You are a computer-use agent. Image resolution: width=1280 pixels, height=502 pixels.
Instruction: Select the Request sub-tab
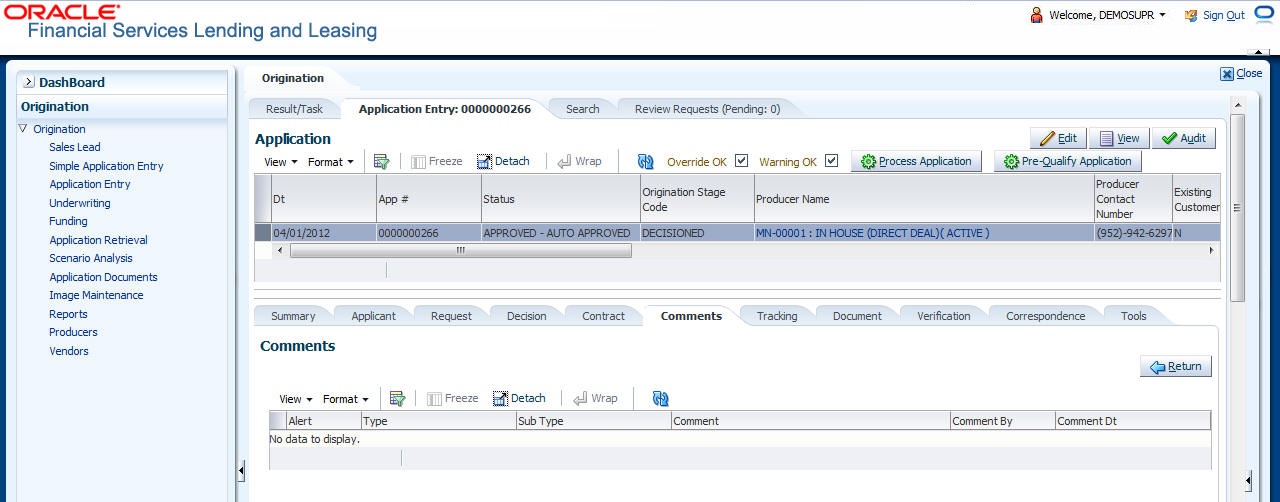click(x=451, y=316)
